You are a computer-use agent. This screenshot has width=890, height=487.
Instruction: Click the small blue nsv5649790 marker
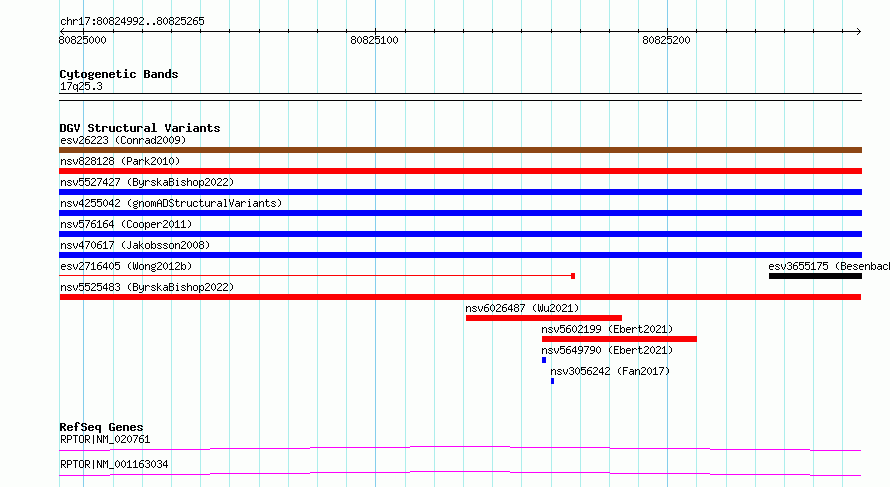[x=544, y=360]
